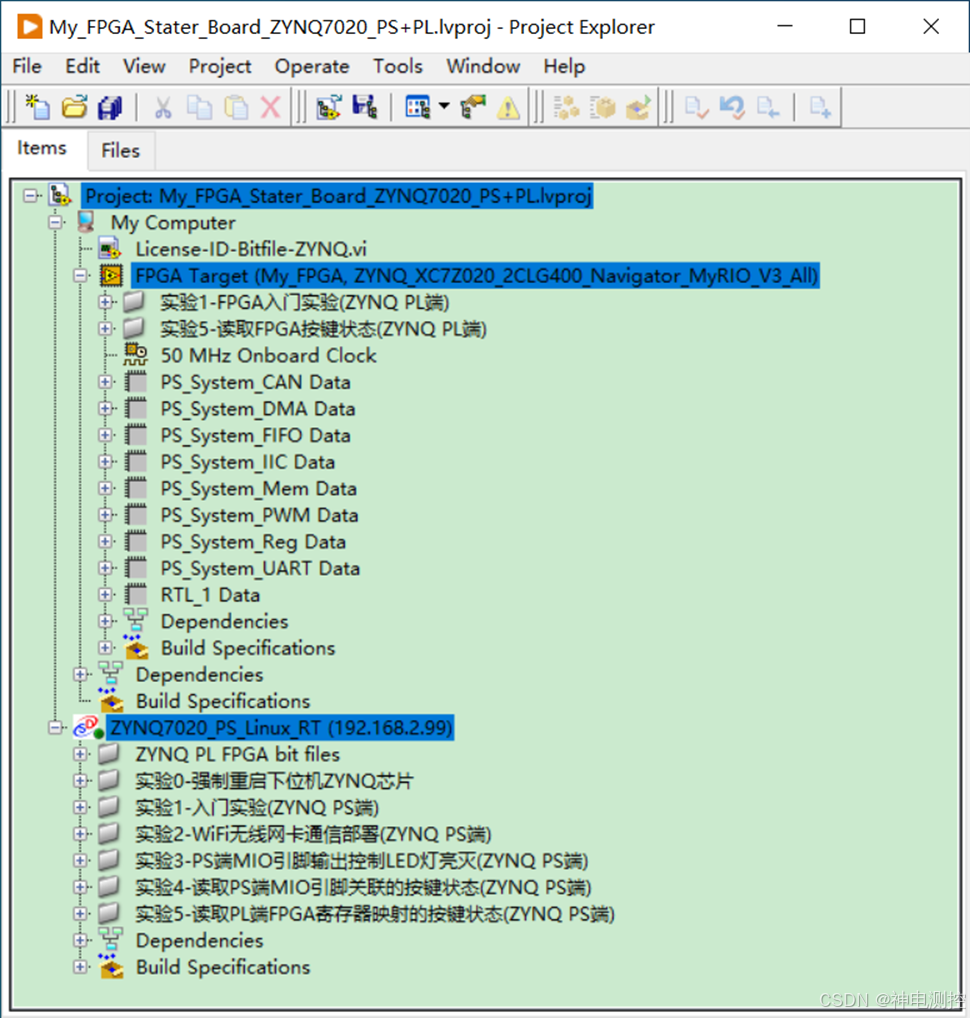Select the License-ID-Bitfile-ZYNQ.vi item

coord(251,249)
